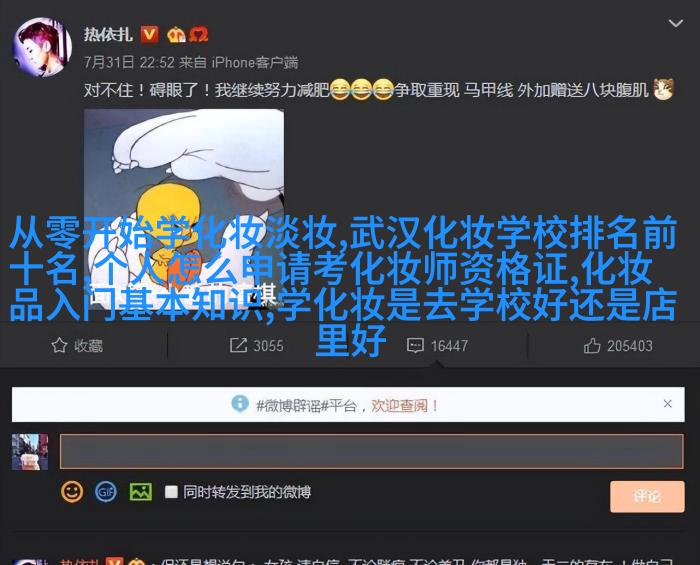
Task: Click the blue info icon in notice banner
Action: point(240,404)
